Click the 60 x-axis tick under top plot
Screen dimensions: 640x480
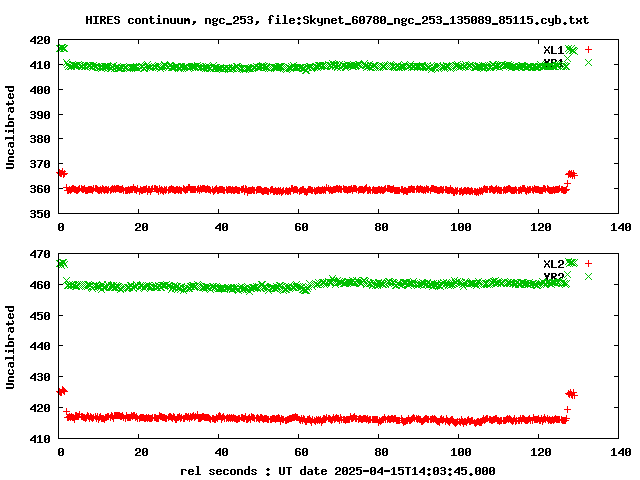click(301, 227)
